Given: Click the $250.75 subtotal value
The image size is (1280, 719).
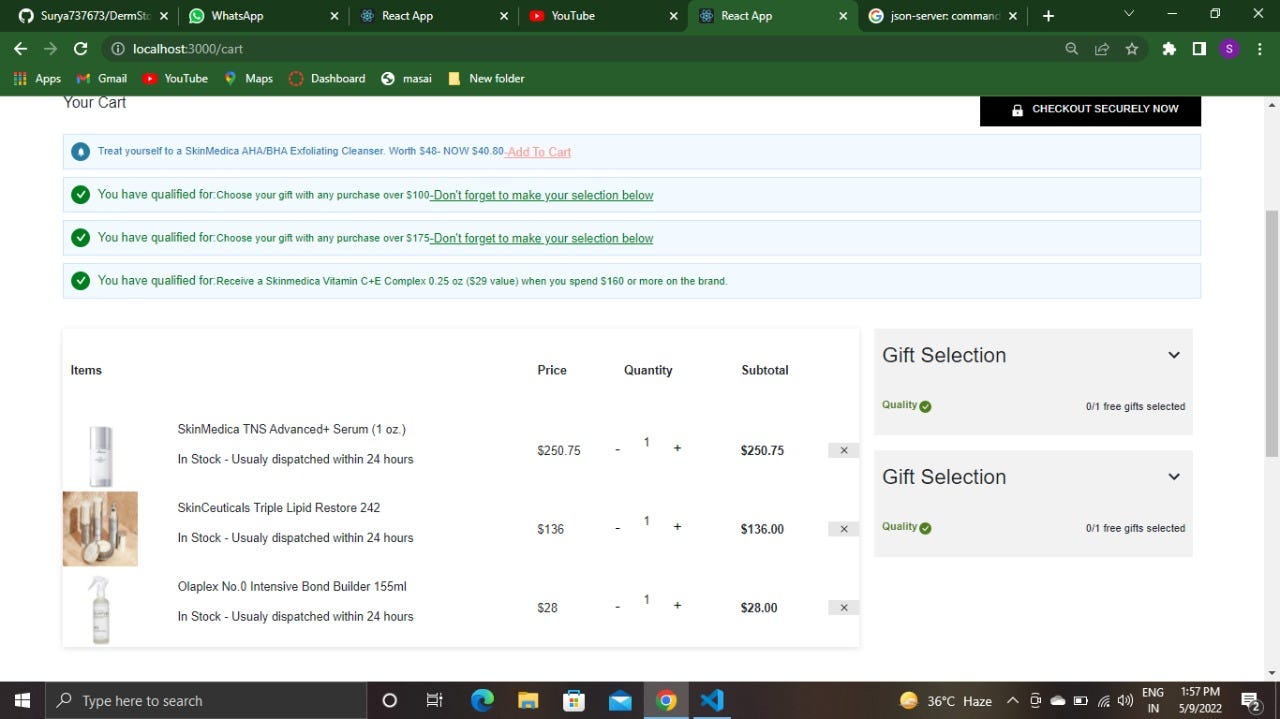Looking at the screenshot, I should tap(762, 451).
